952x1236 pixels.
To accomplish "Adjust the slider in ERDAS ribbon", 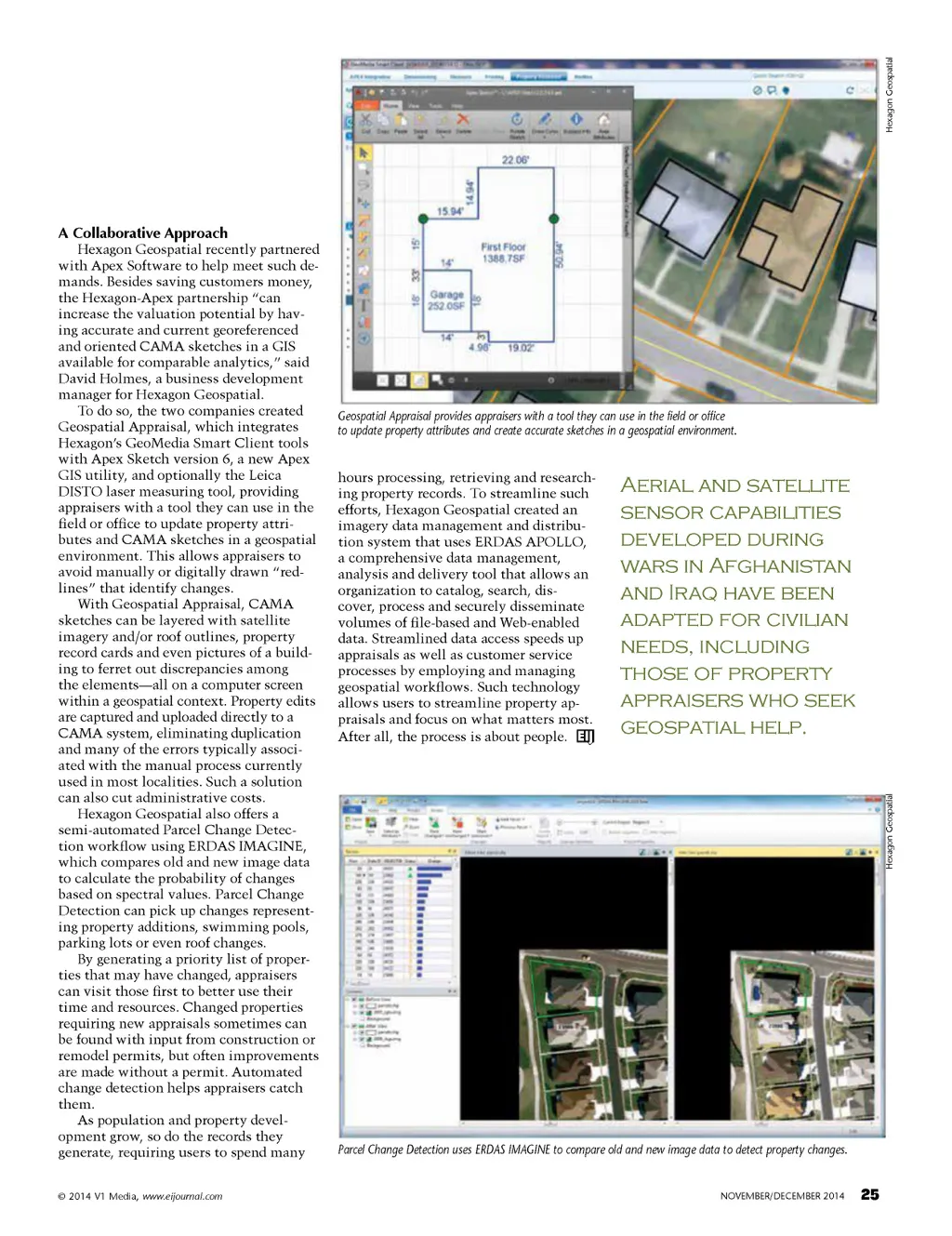I will [x=576, y=822].
